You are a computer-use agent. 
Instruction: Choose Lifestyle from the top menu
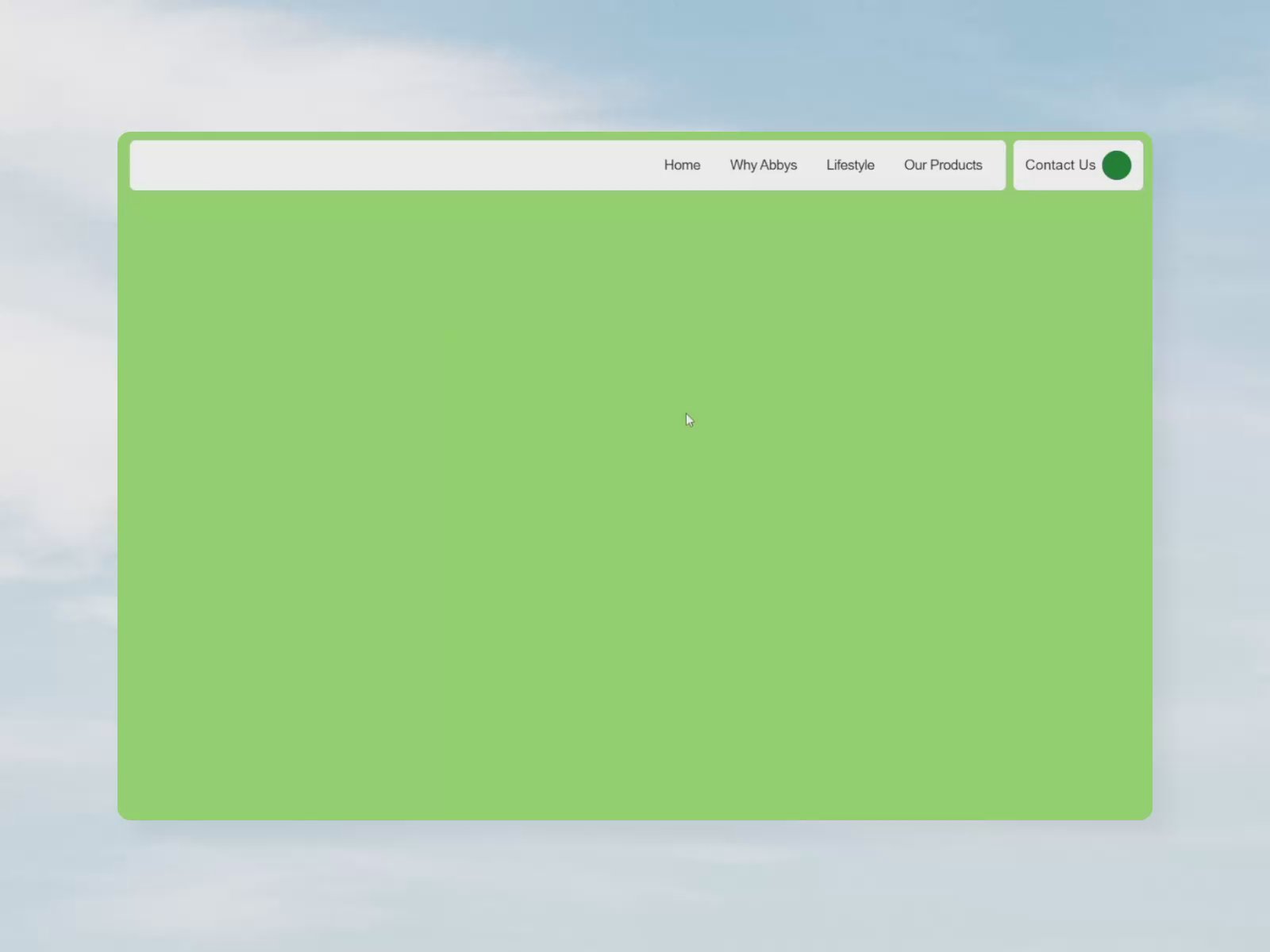coord(850,165)
